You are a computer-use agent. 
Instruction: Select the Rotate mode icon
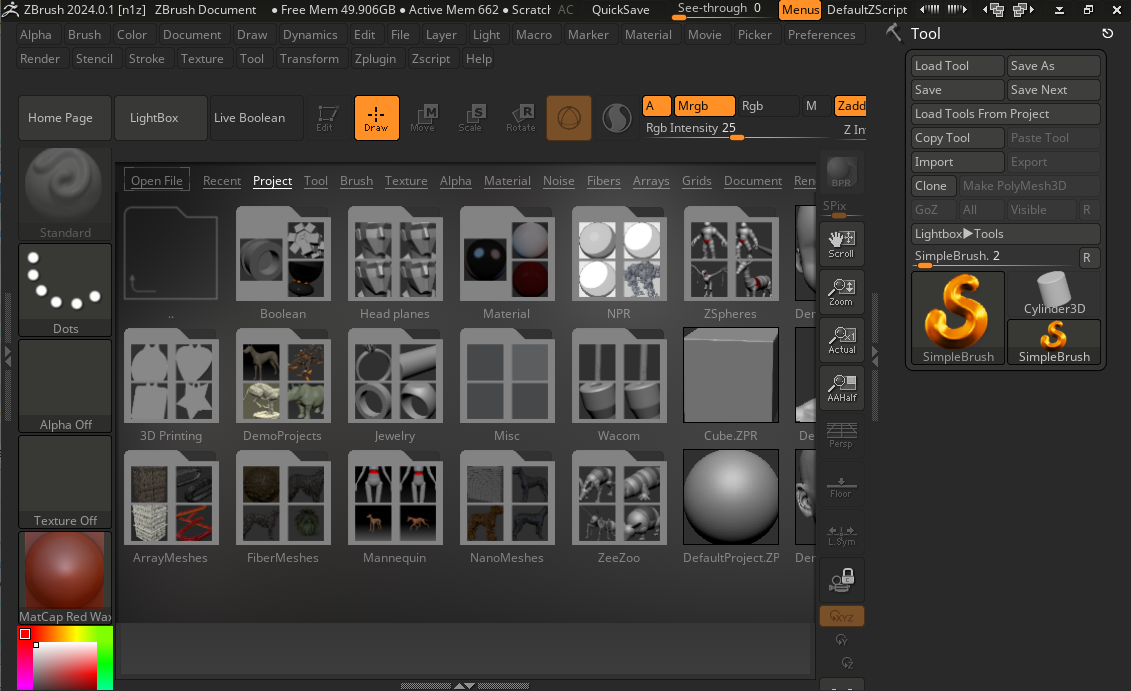(x=521, y=118)
